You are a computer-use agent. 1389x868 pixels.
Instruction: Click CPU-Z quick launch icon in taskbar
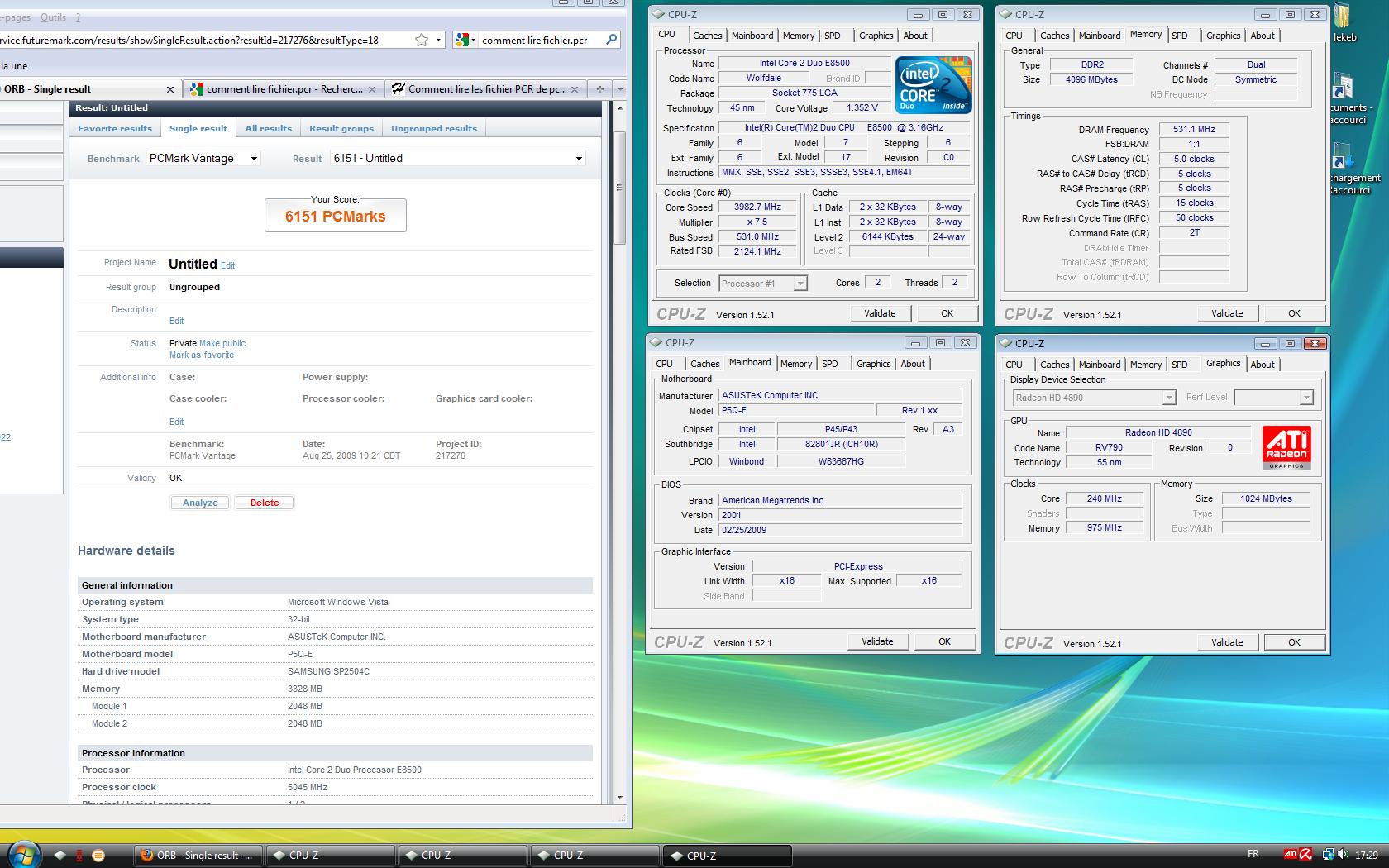click(60, 856)
